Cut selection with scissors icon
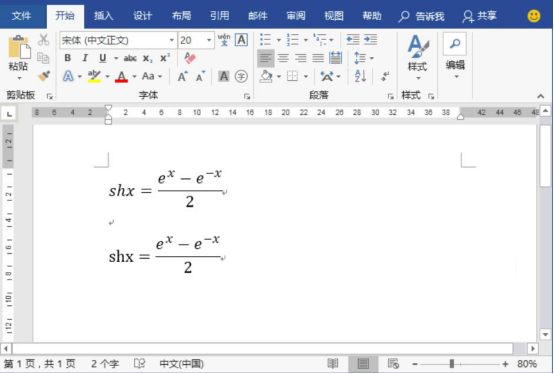 (43, 40)
